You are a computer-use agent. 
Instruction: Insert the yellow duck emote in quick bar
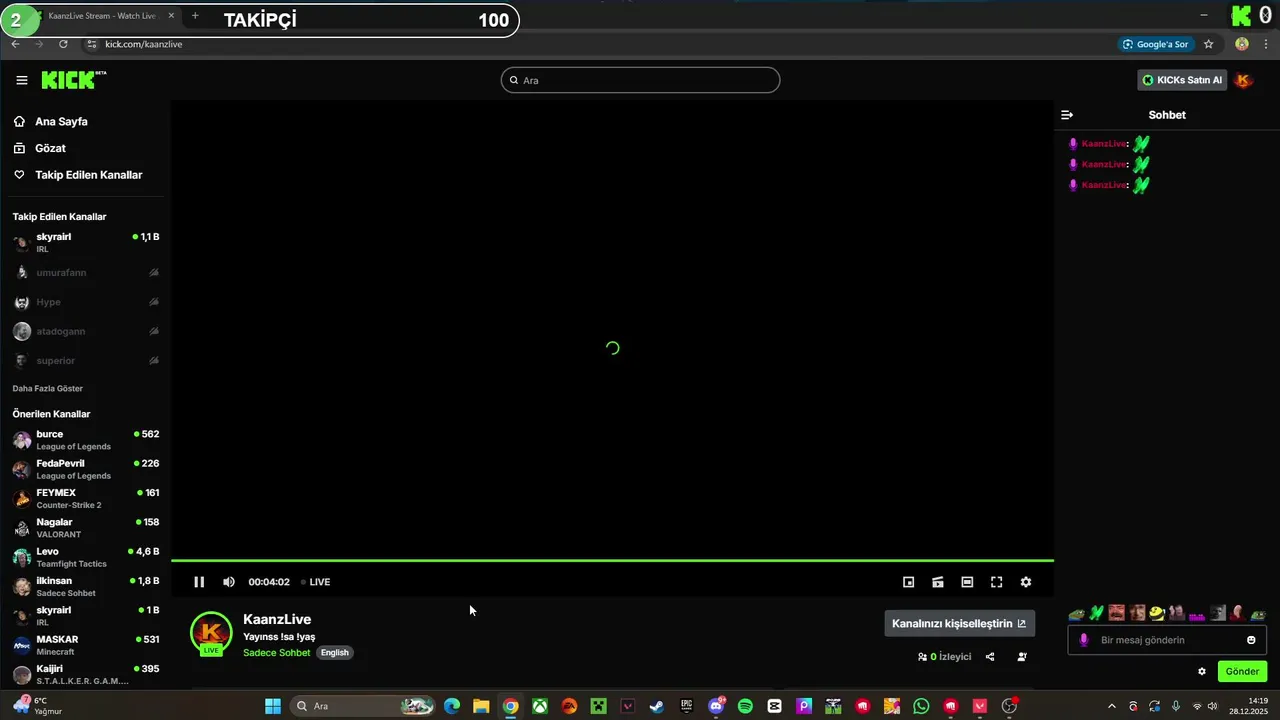click(x=1157, y=613)
